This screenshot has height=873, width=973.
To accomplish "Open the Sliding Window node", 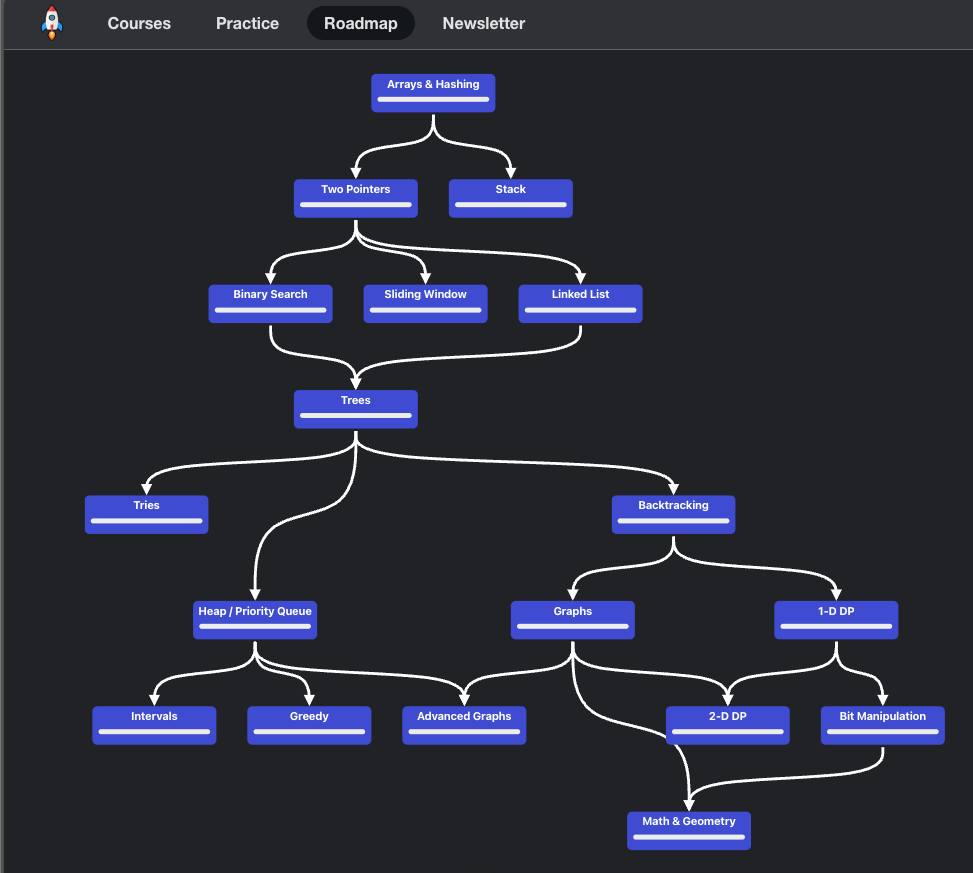I will coord(426,303).
